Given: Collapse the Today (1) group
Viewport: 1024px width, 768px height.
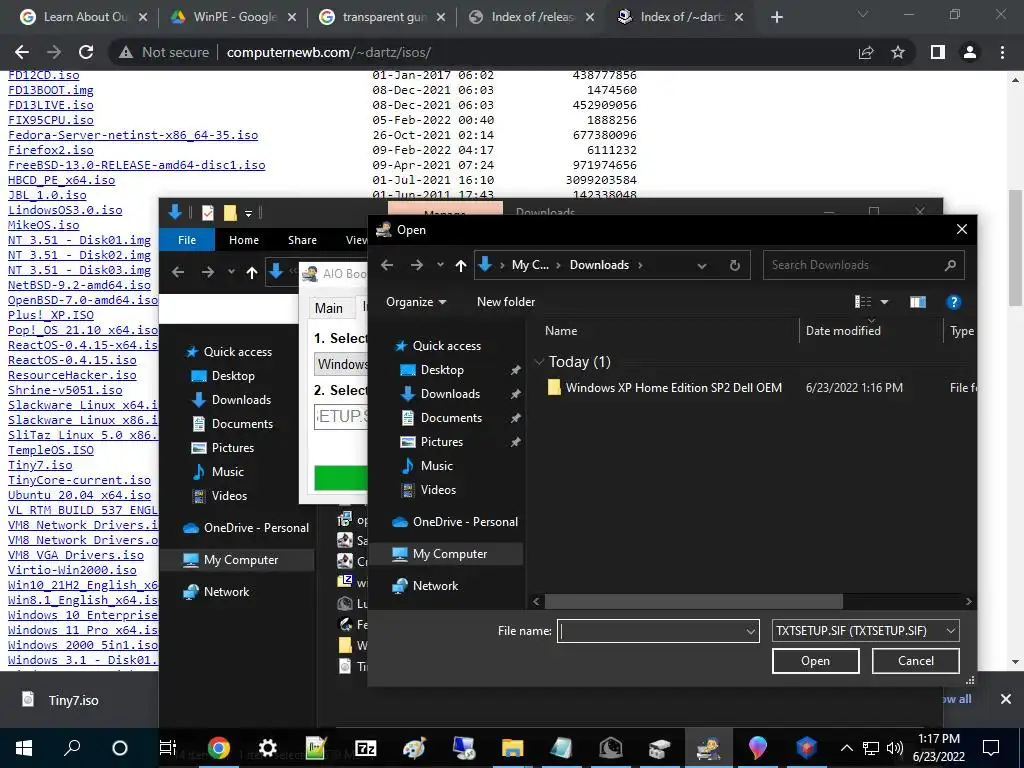Looking at the screenshot, I should click(539, 362).
